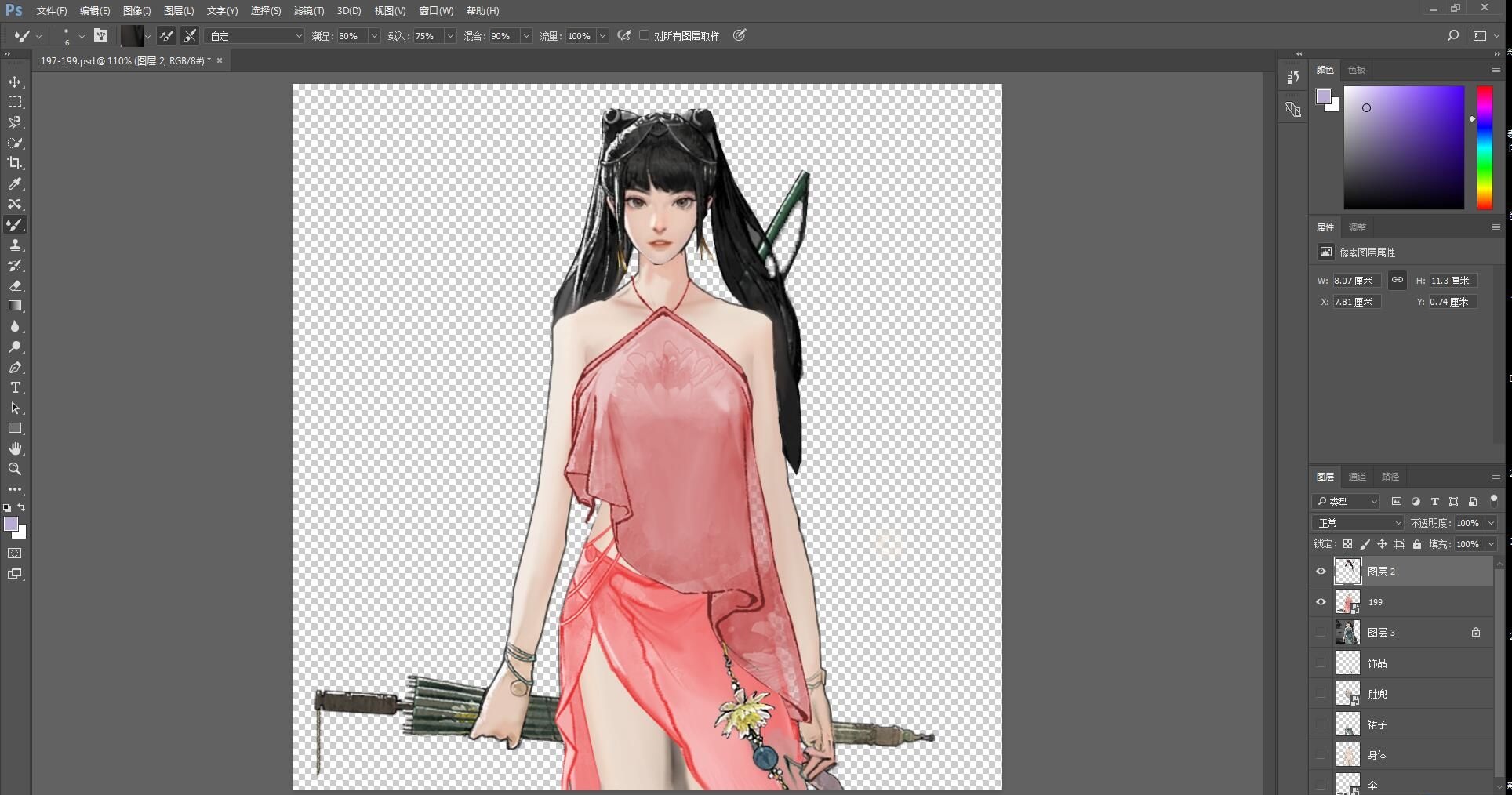Show the 肚兜 layer
This screenshot has height=795, width=1512.
pyautogui.click(x=1321, y=694)
